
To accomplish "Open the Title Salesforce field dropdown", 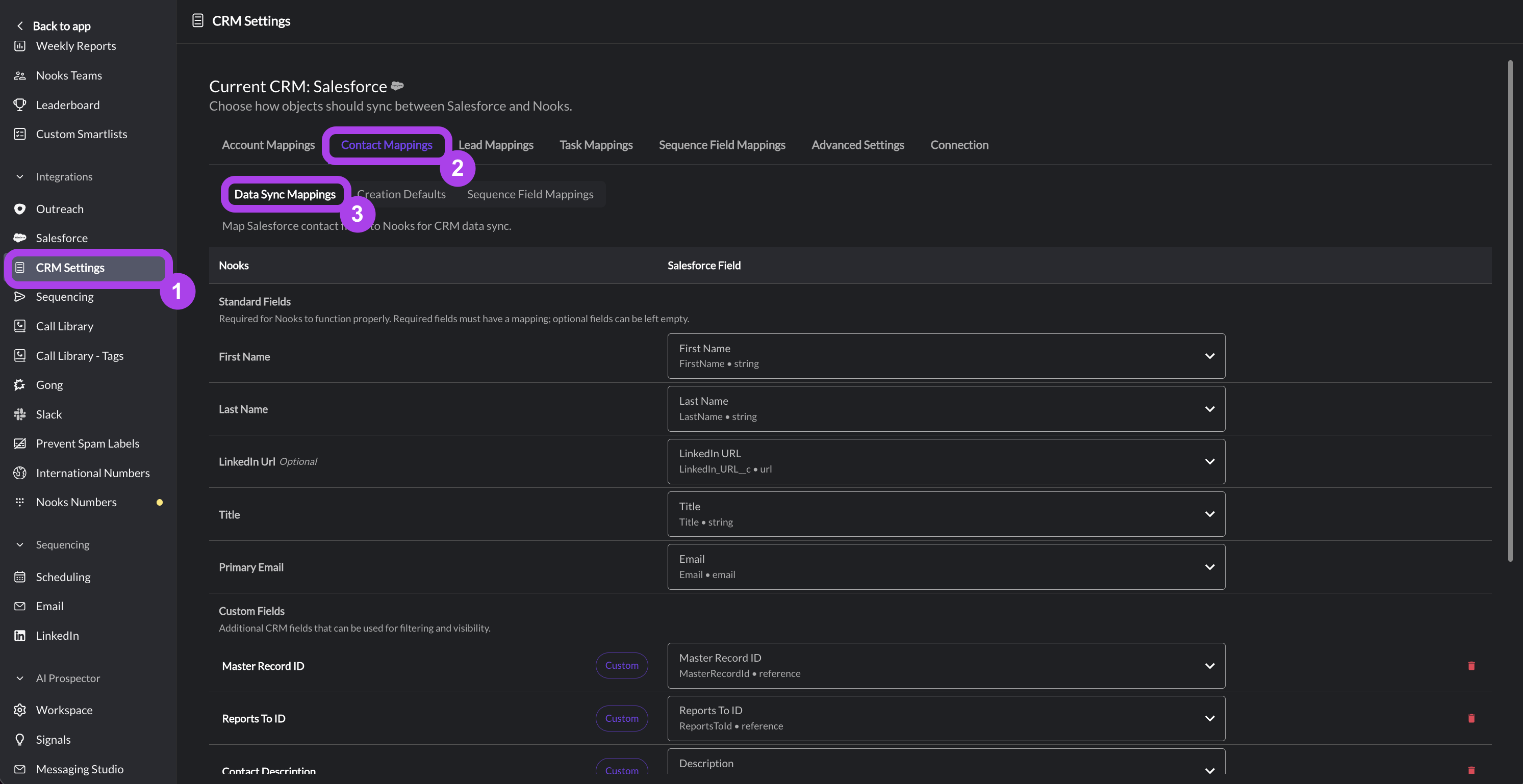I will (x=946, y=514).
